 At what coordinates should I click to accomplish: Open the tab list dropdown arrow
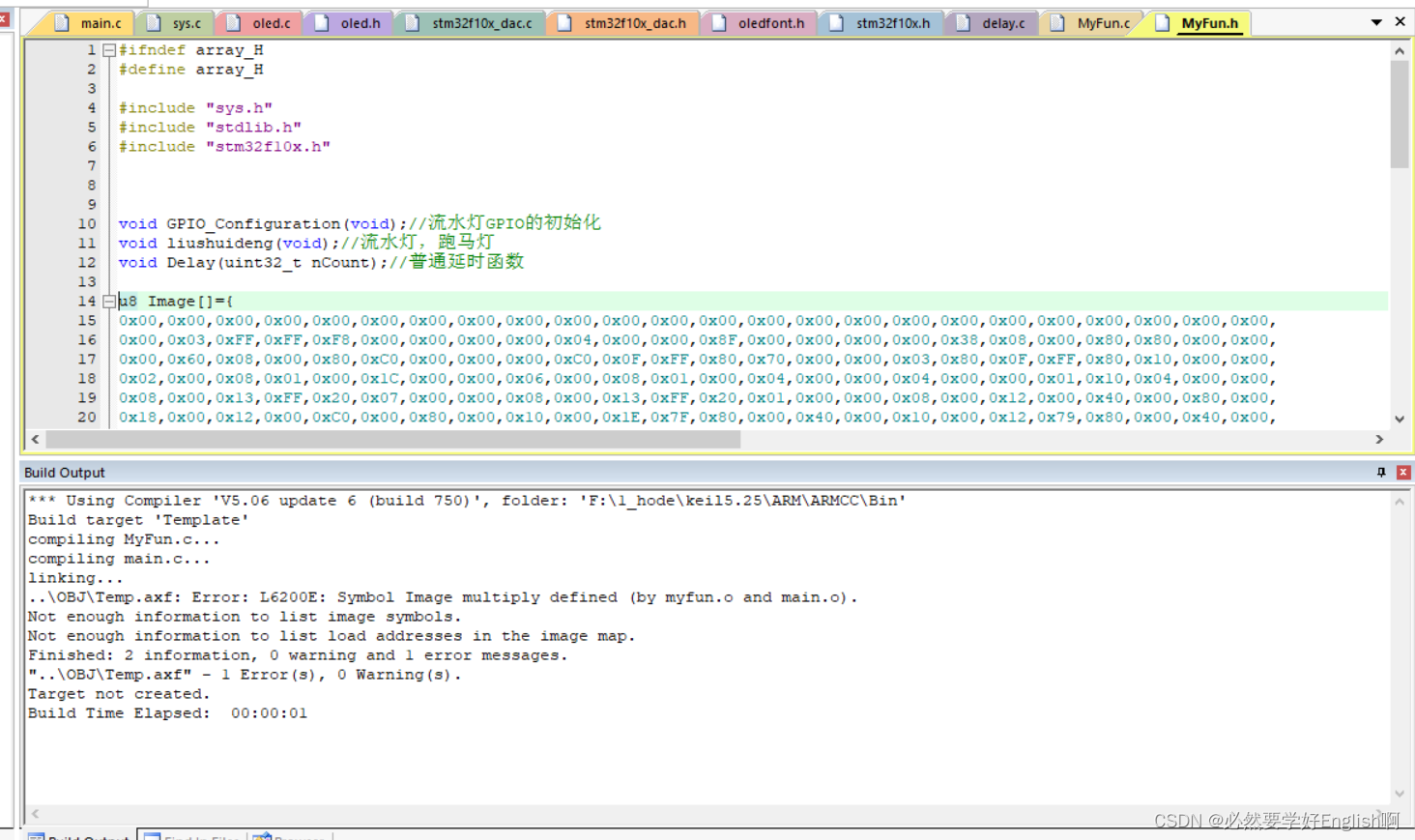click(x=1376, y=21)
